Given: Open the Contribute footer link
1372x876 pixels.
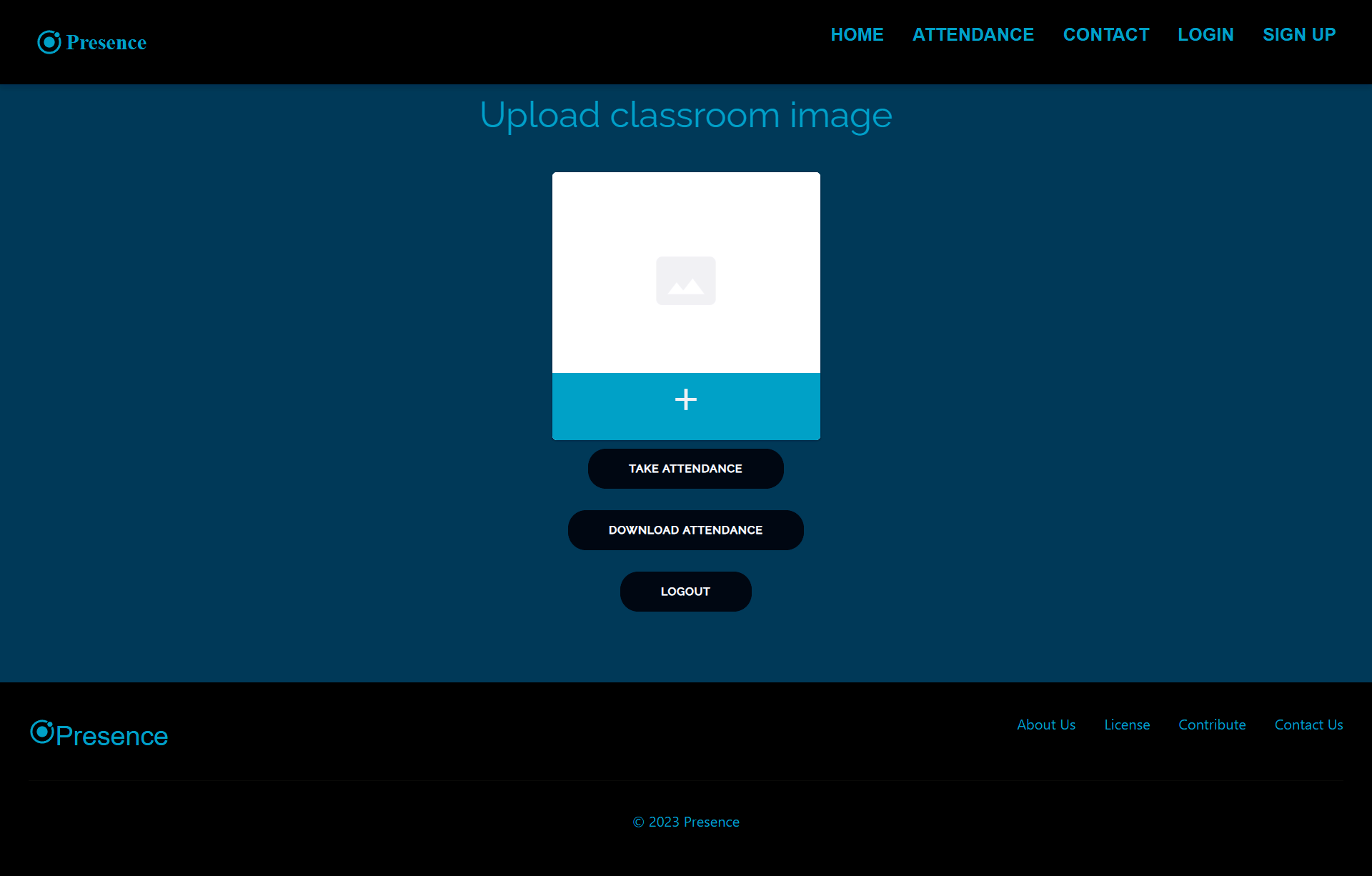Looking at the screenshot, I should [1212, 725].
